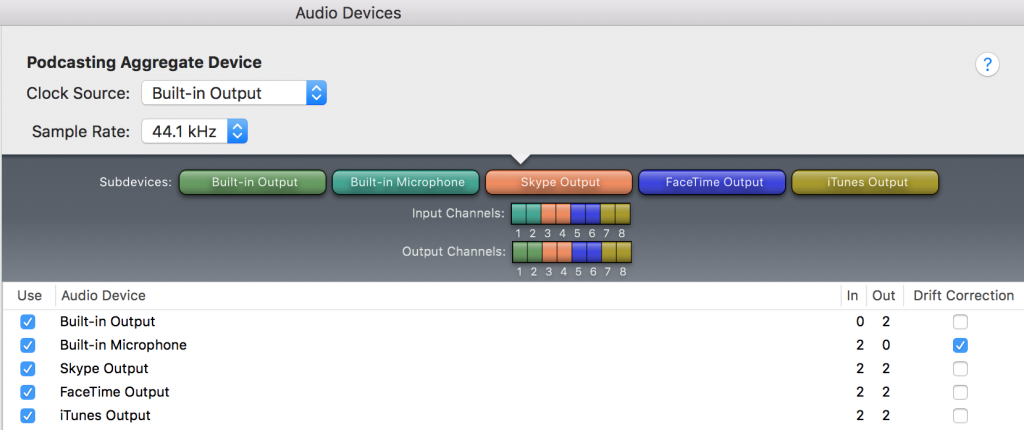
Task: Click the Drift Correction column header
Action: click(963, 295)
